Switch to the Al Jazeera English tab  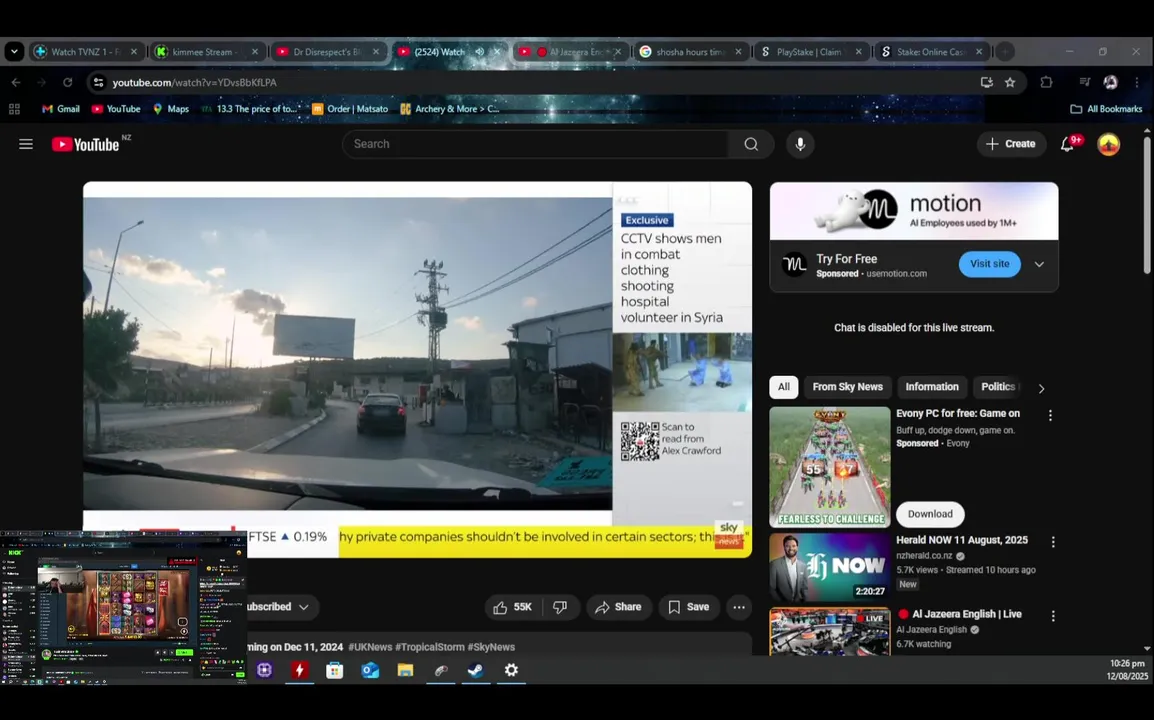pos(570,52)
